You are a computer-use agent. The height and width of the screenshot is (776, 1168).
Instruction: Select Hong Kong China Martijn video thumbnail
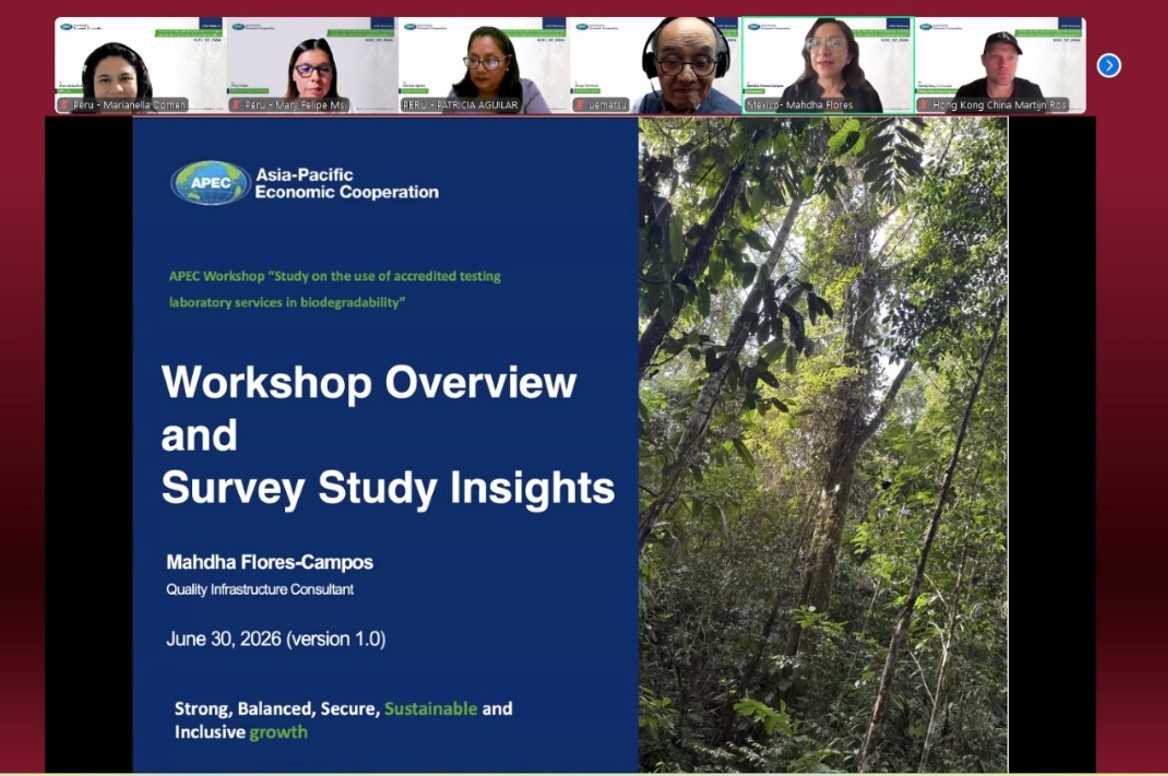[1000, 66]
